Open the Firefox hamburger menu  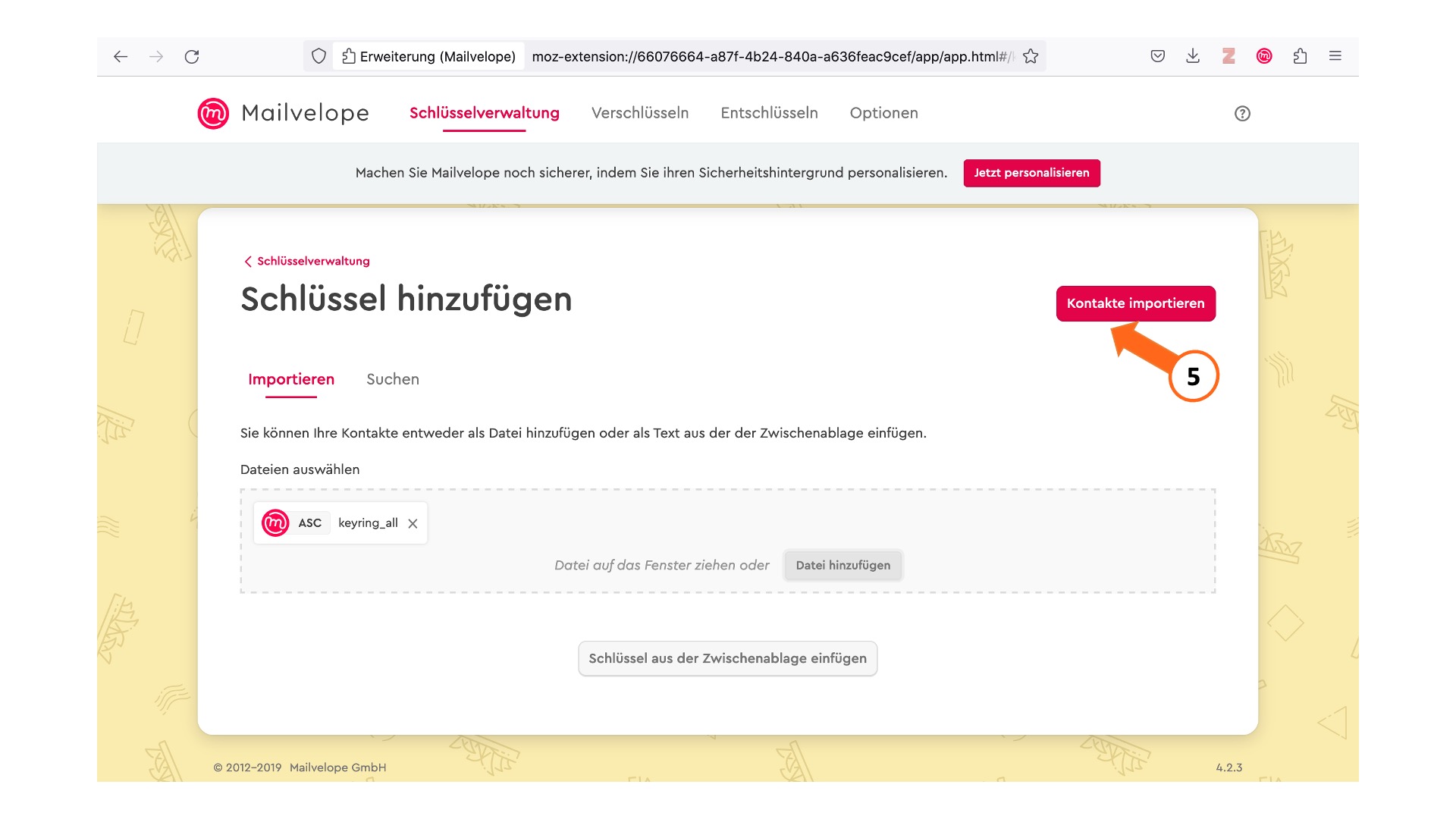tap(1335, 56)
